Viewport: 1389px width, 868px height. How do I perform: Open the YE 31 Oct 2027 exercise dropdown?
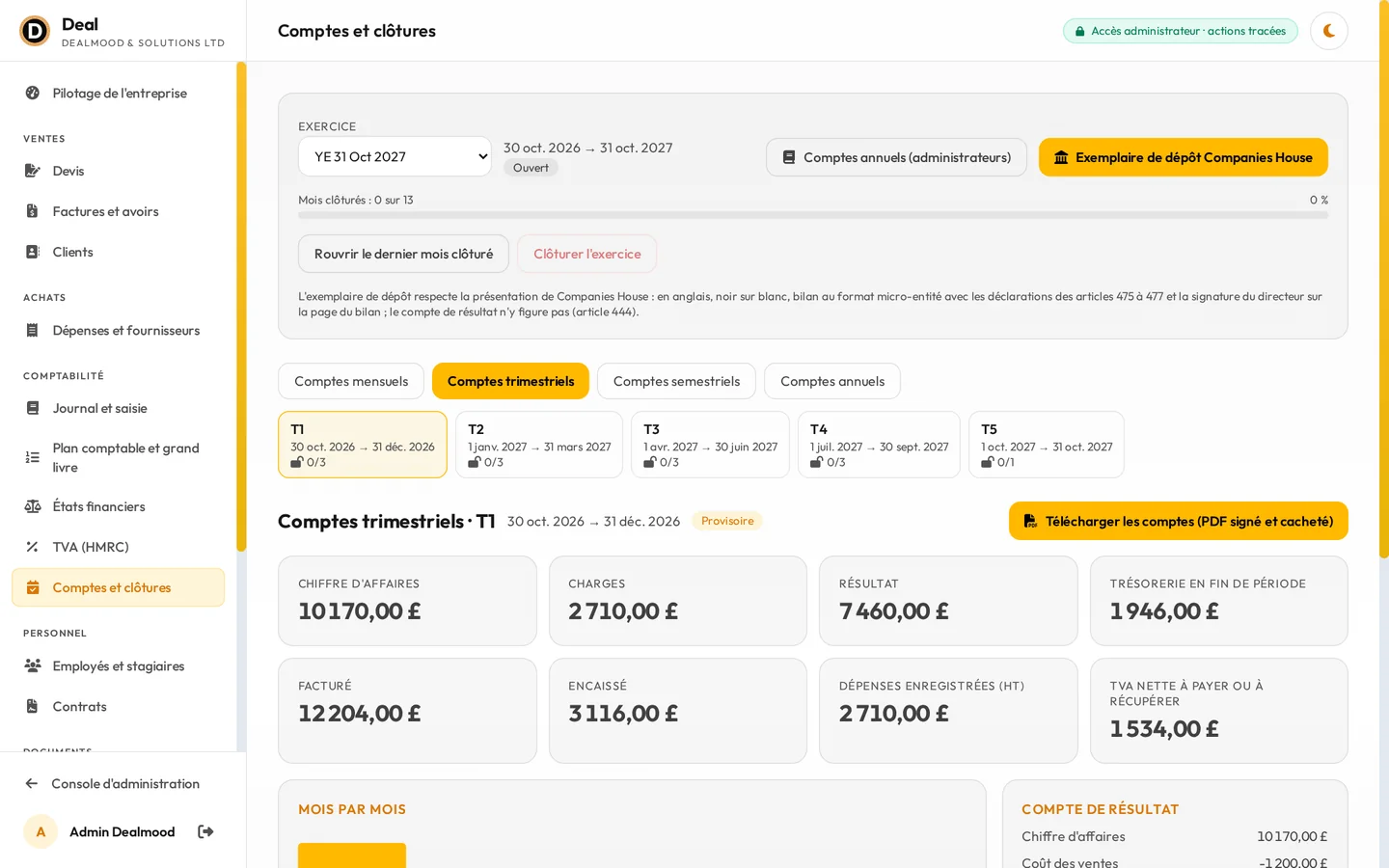tap(395, 156)
